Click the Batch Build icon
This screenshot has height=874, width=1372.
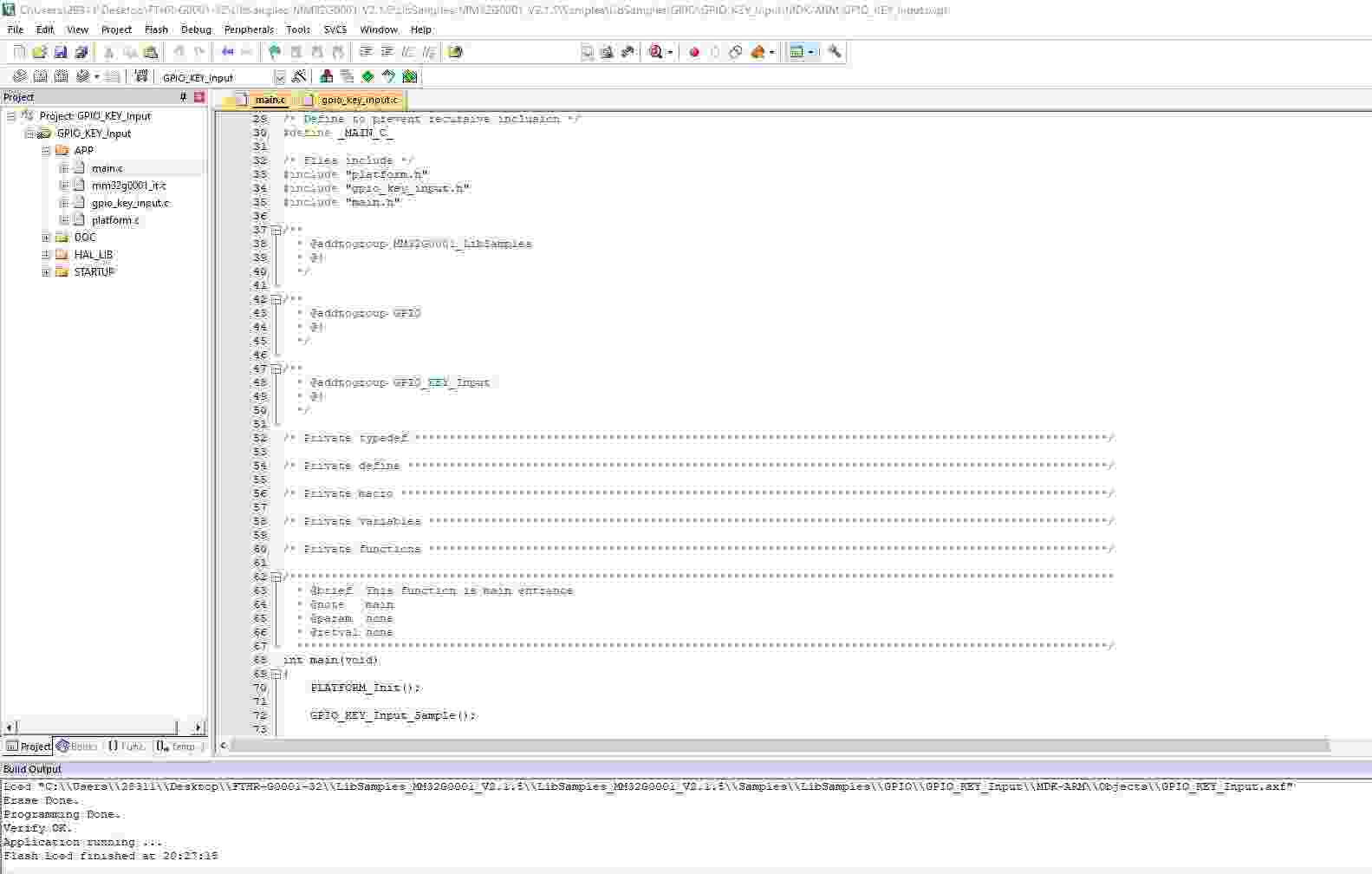click(82, 76)
